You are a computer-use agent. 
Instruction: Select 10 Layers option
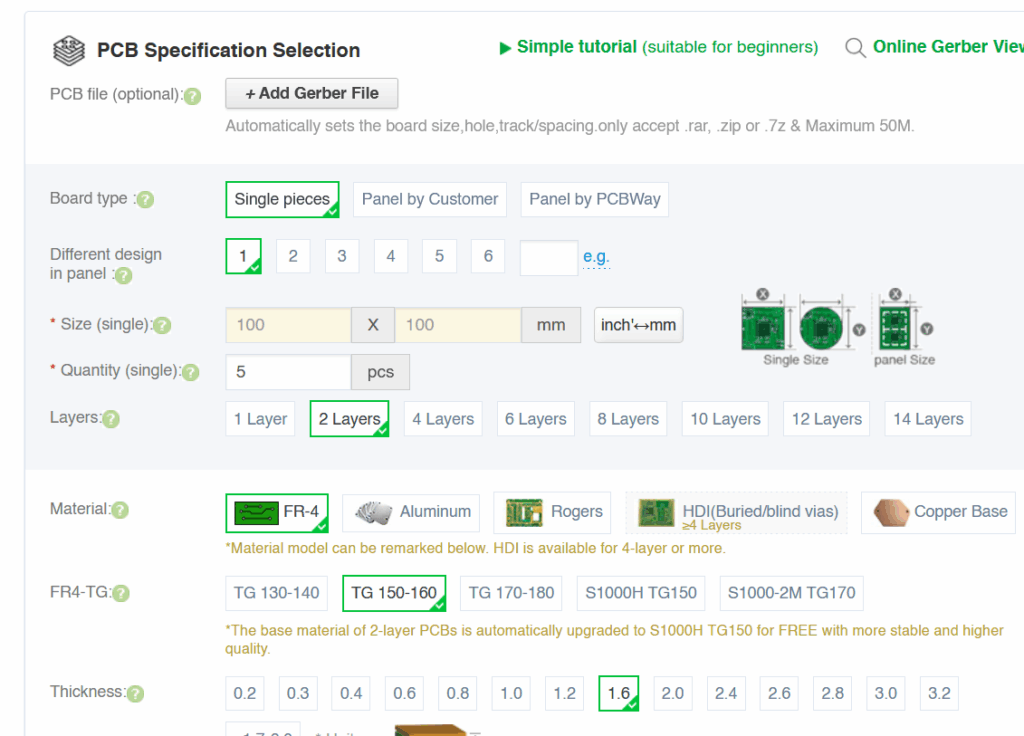tap(725, 419)
